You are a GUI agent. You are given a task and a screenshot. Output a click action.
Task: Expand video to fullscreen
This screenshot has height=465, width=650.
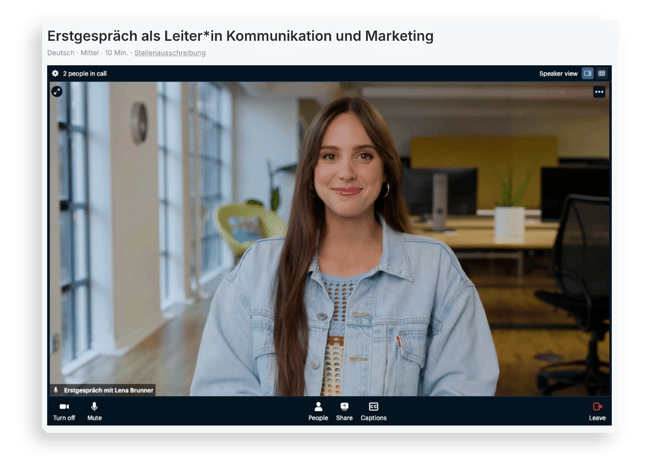click(57, 91)
